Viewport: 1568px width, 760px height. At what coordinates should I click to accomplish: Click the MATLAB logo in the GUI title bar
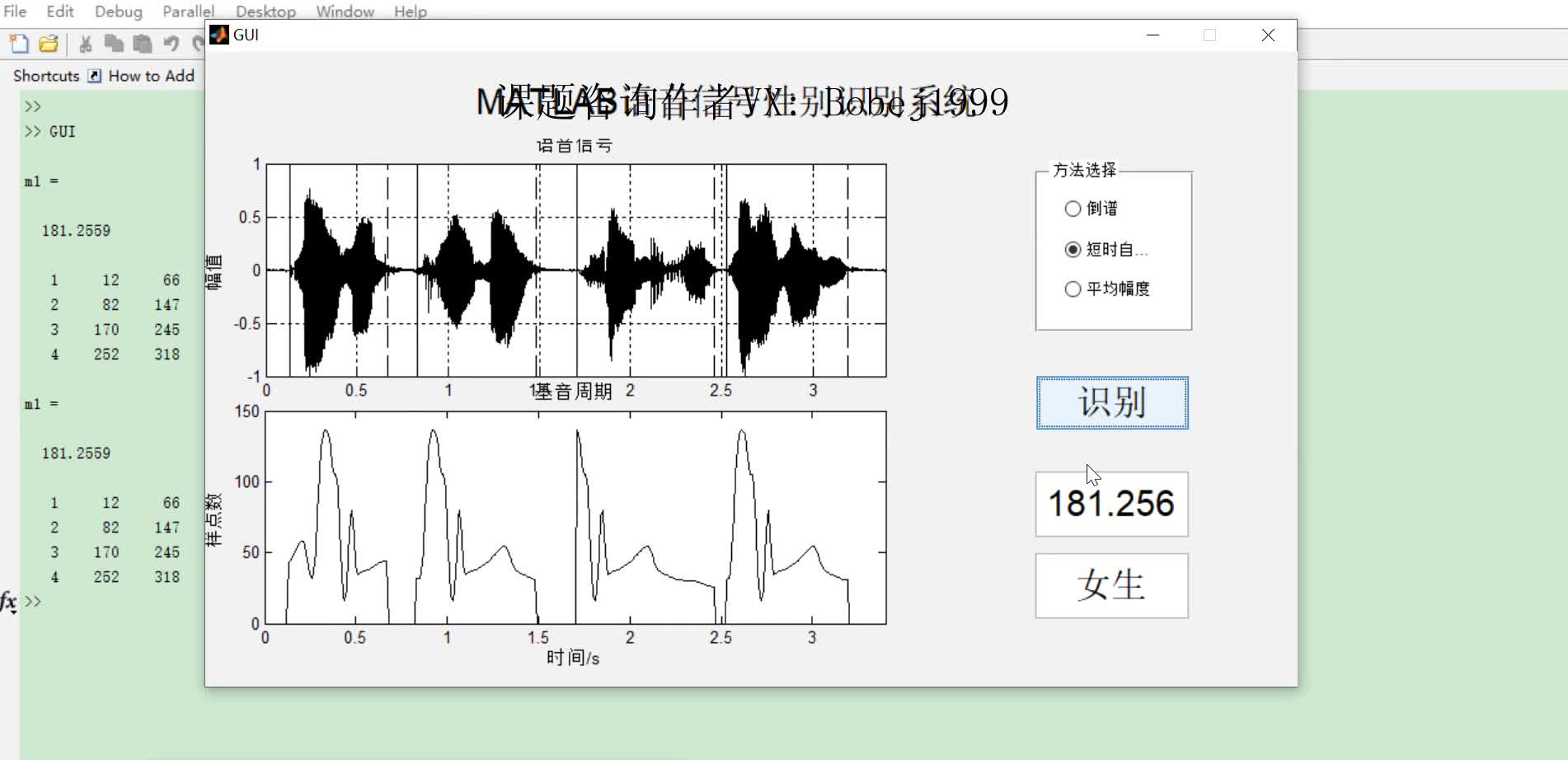click(x=219, y=35)
